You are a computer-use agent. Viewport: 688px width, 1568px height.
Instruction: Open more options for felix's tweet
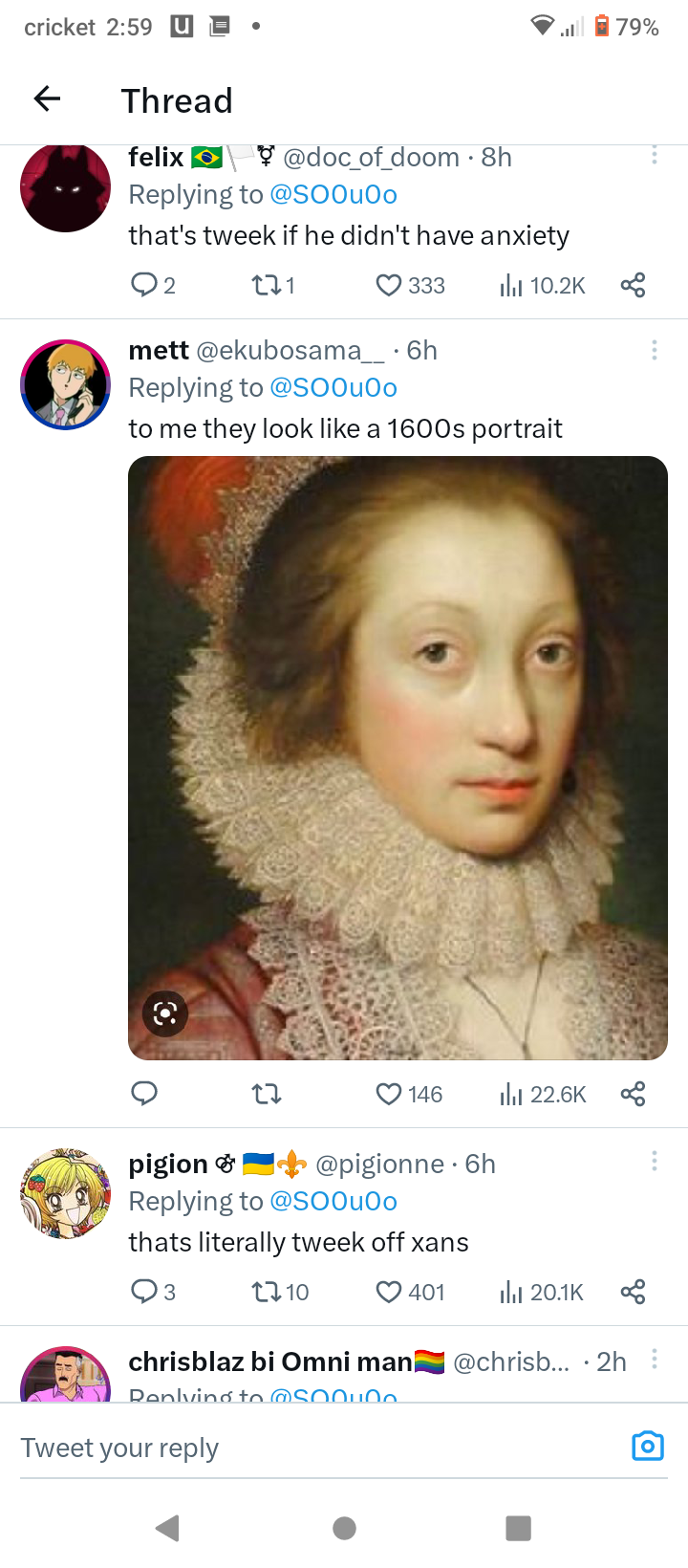tap(655, 156)
